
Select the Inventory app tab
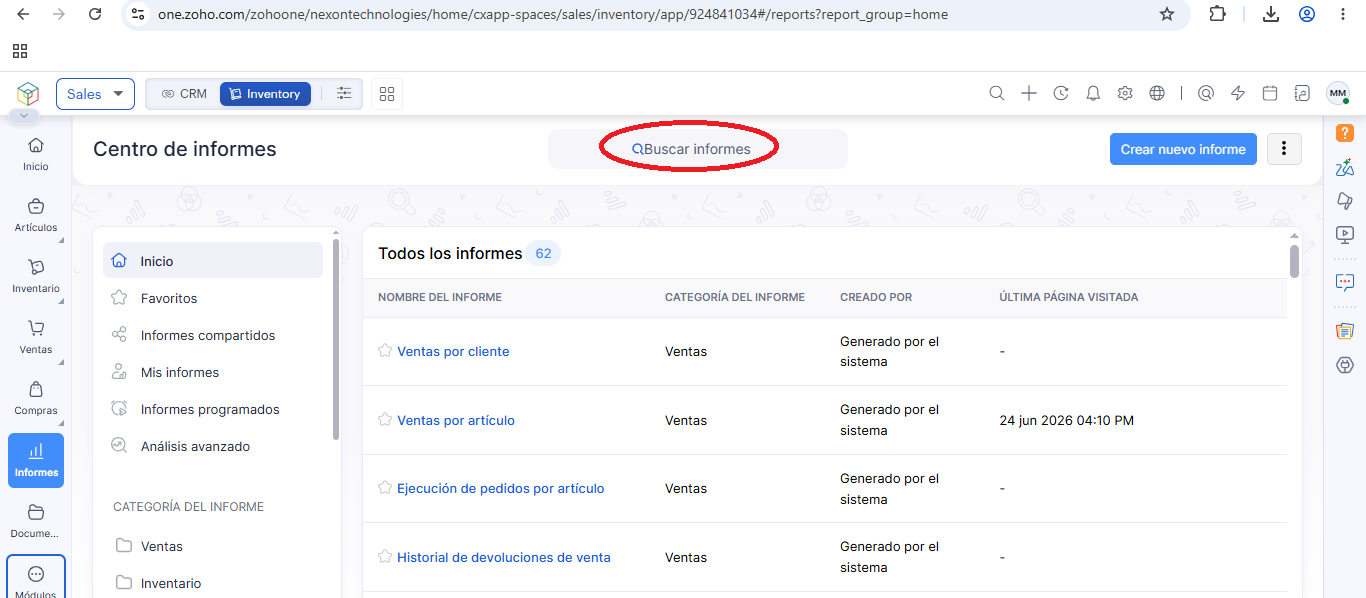click(x=265, y=94)
